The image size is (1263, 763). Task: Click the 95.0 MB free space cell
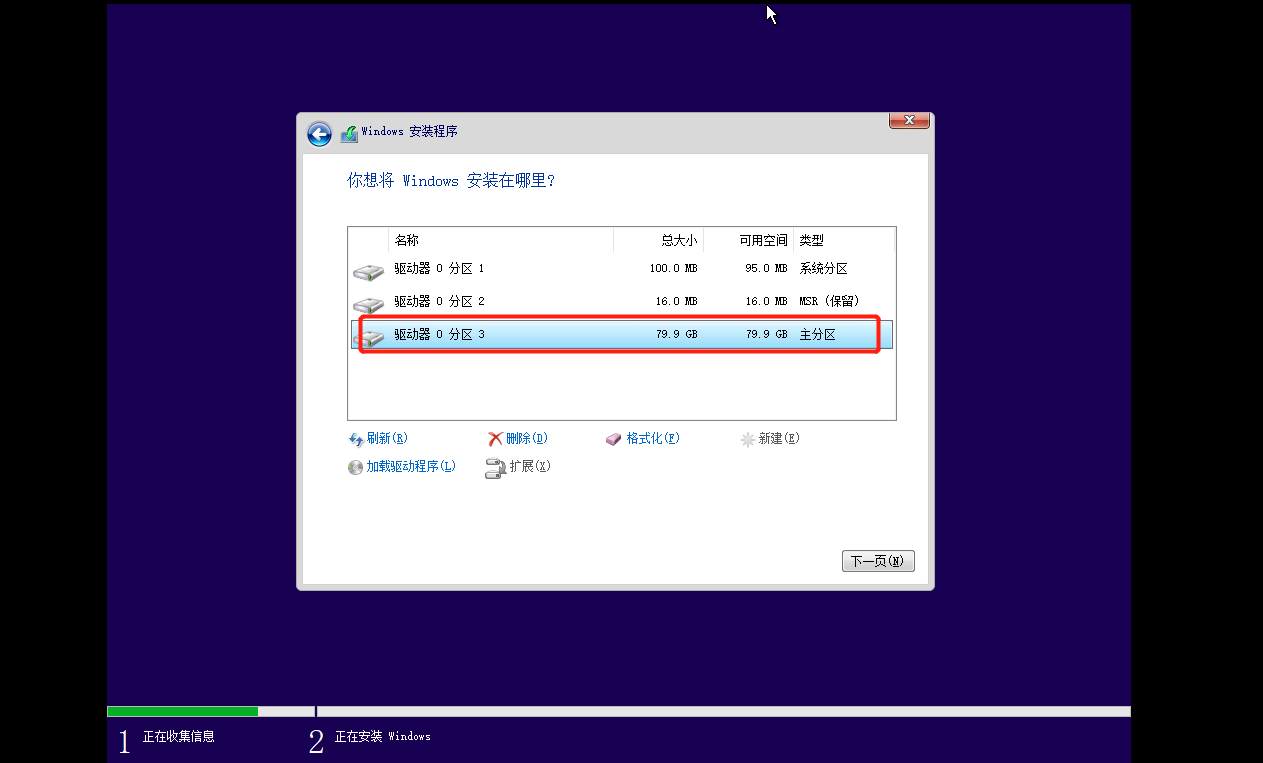pos(766,269)
